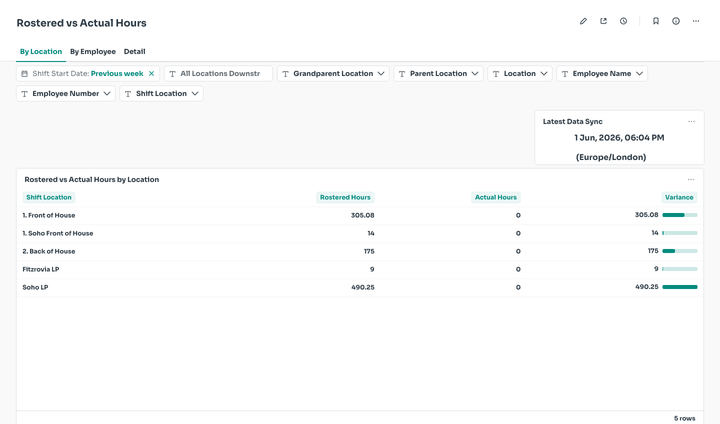Click the Soho LP variance bar
Viewport: 720px width, 424px height.
tap(680, 287)
